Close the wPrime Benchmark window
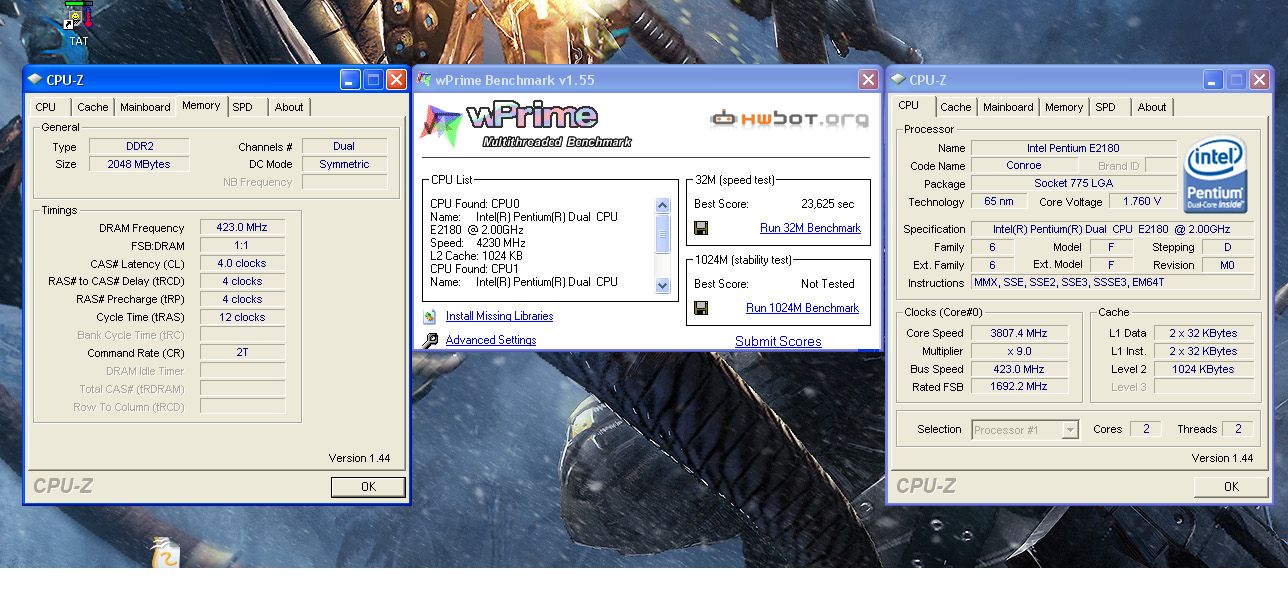1288x600 pixels. coord(868,80)
